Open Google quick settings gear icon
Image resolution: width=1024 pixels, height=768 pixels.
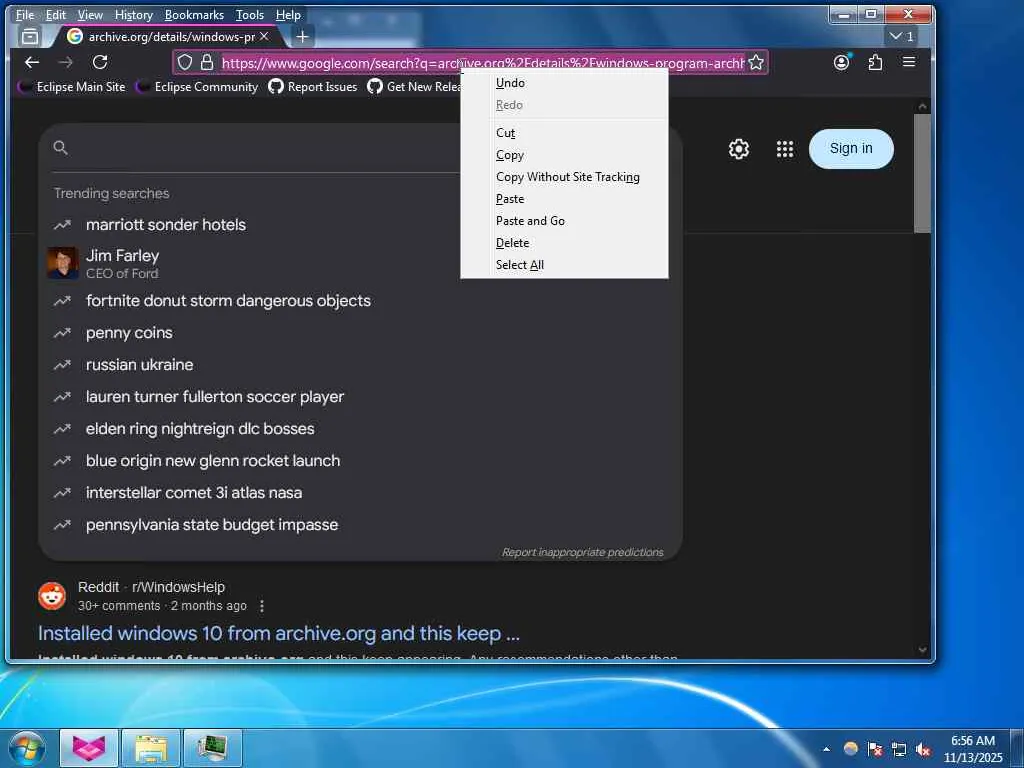coord(739,149)
